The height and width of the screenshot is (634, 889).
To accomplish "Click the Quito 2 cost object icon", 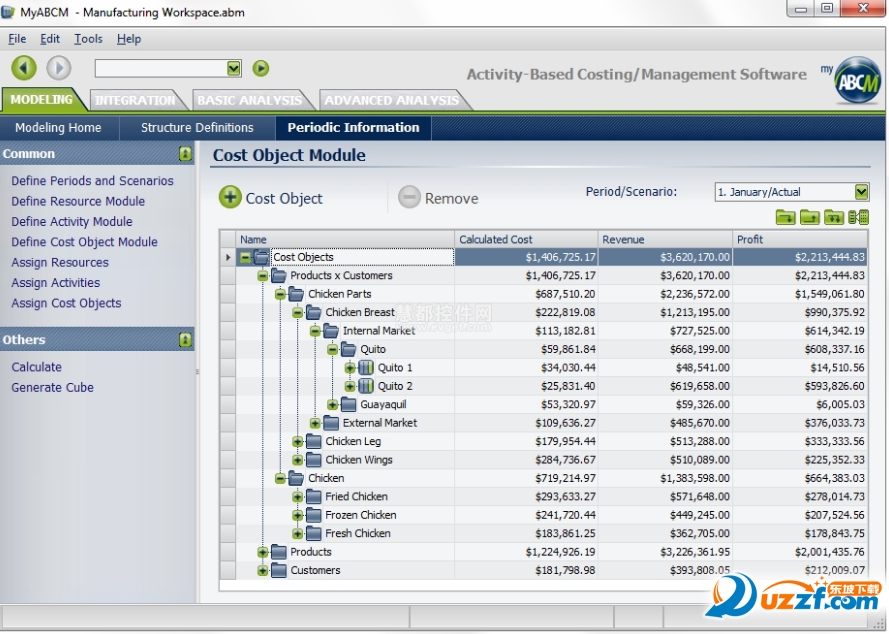I will point(366,386).
